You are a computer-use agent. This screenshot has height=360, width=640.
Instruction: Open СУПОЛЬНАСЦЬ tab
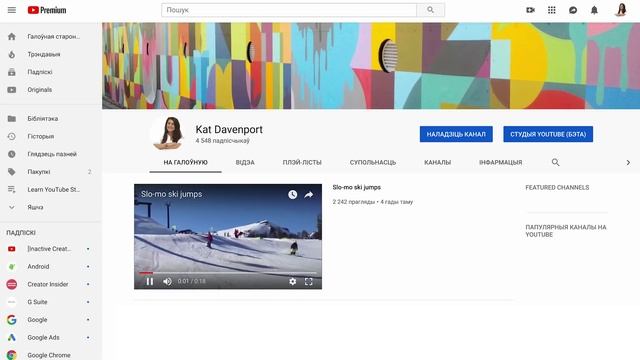373,162
